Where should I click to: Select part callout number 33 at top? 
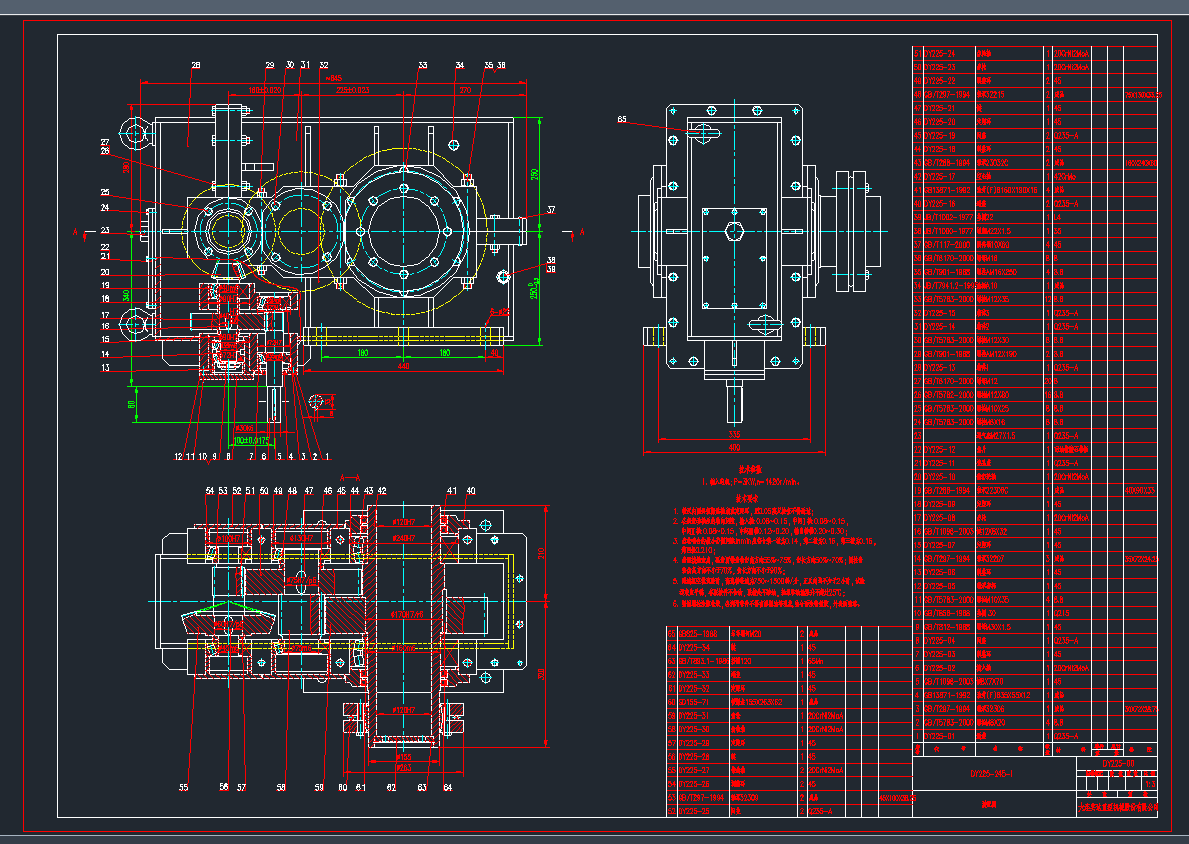[422, 65]
